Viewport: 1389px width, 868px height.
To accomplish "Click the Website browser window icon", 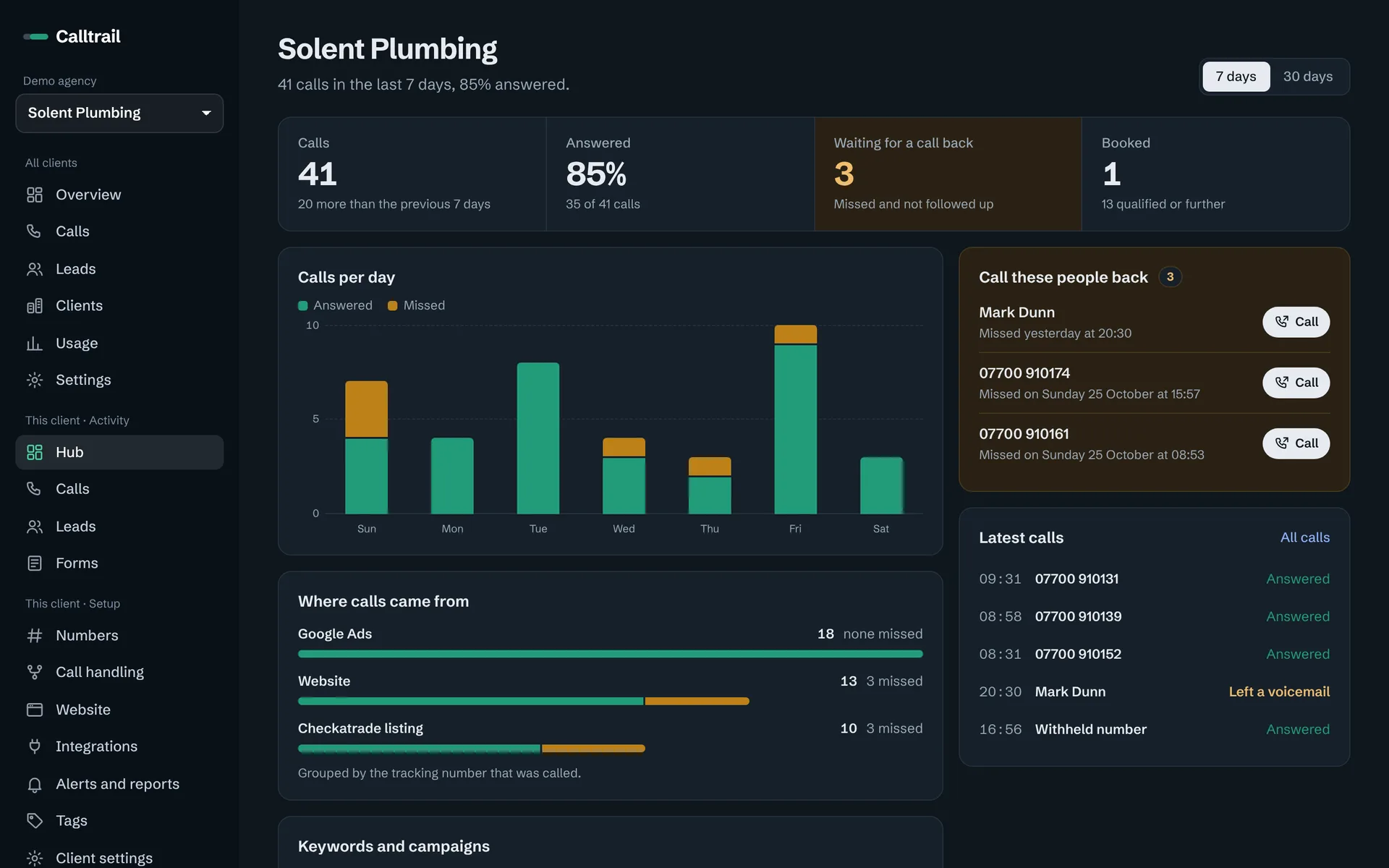I will [x=35, y=710].
